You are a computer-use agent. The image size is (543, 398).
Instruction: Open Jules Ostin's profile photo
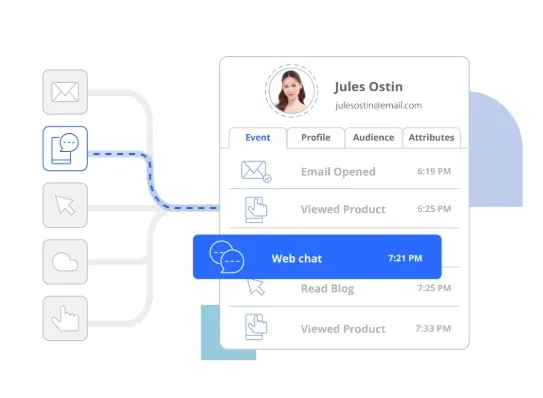292,91
